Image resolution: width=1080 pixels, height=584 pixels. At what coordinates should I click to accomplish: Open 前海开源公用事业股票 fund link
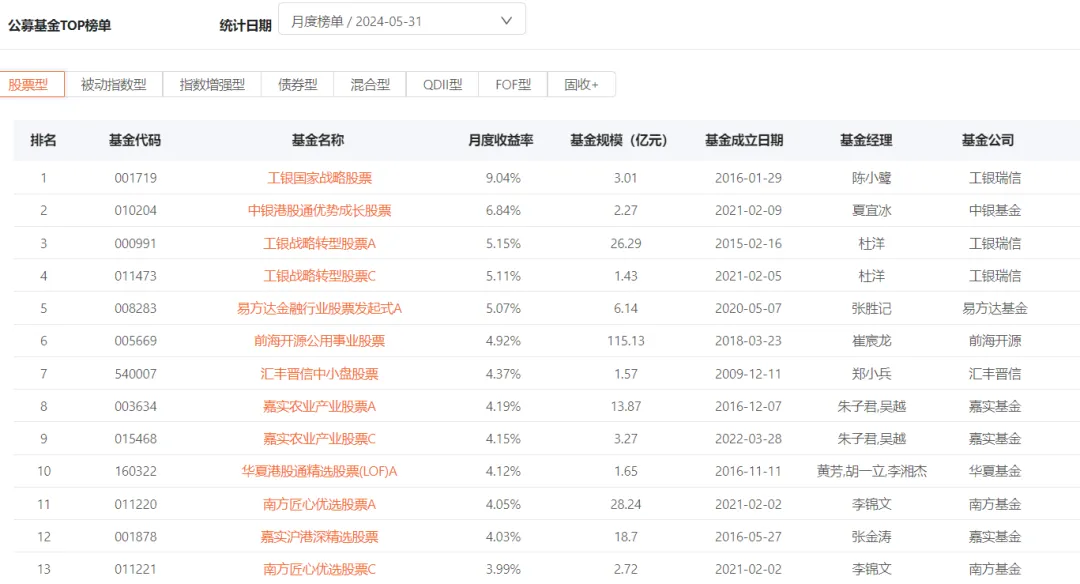coord(322,340)
